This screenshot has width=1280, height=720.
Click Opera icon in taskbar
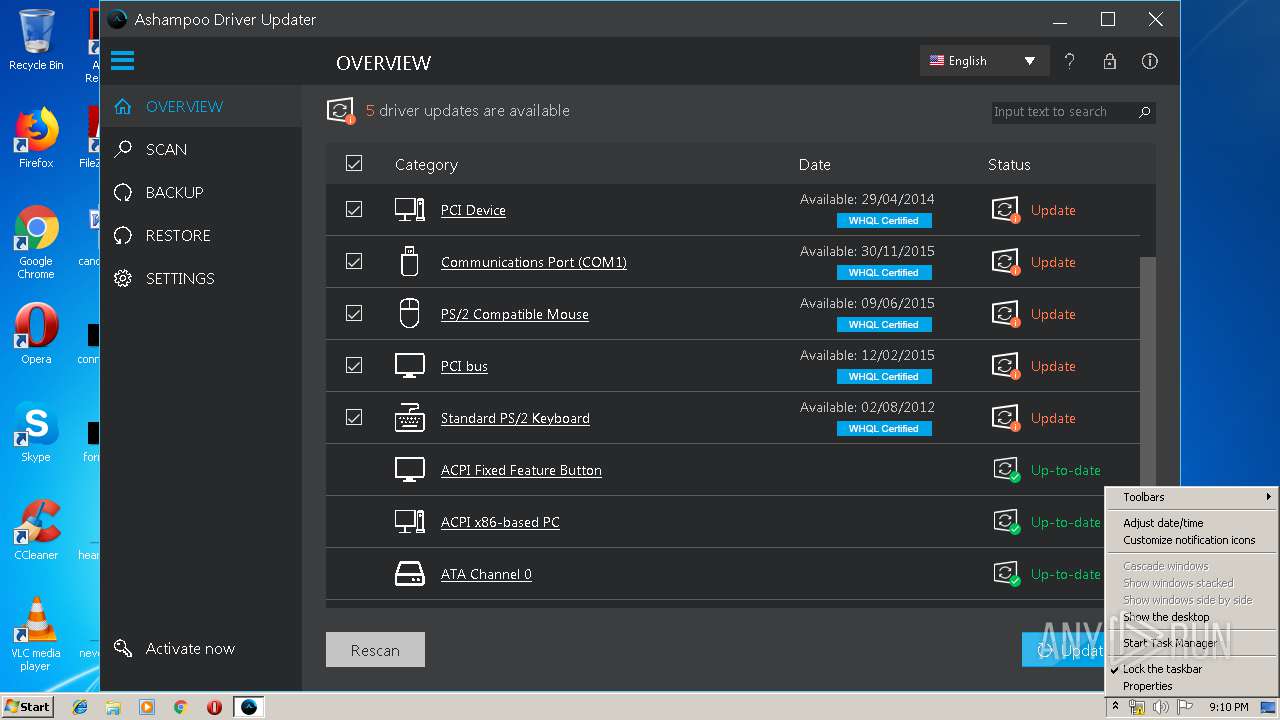[214, 707]
